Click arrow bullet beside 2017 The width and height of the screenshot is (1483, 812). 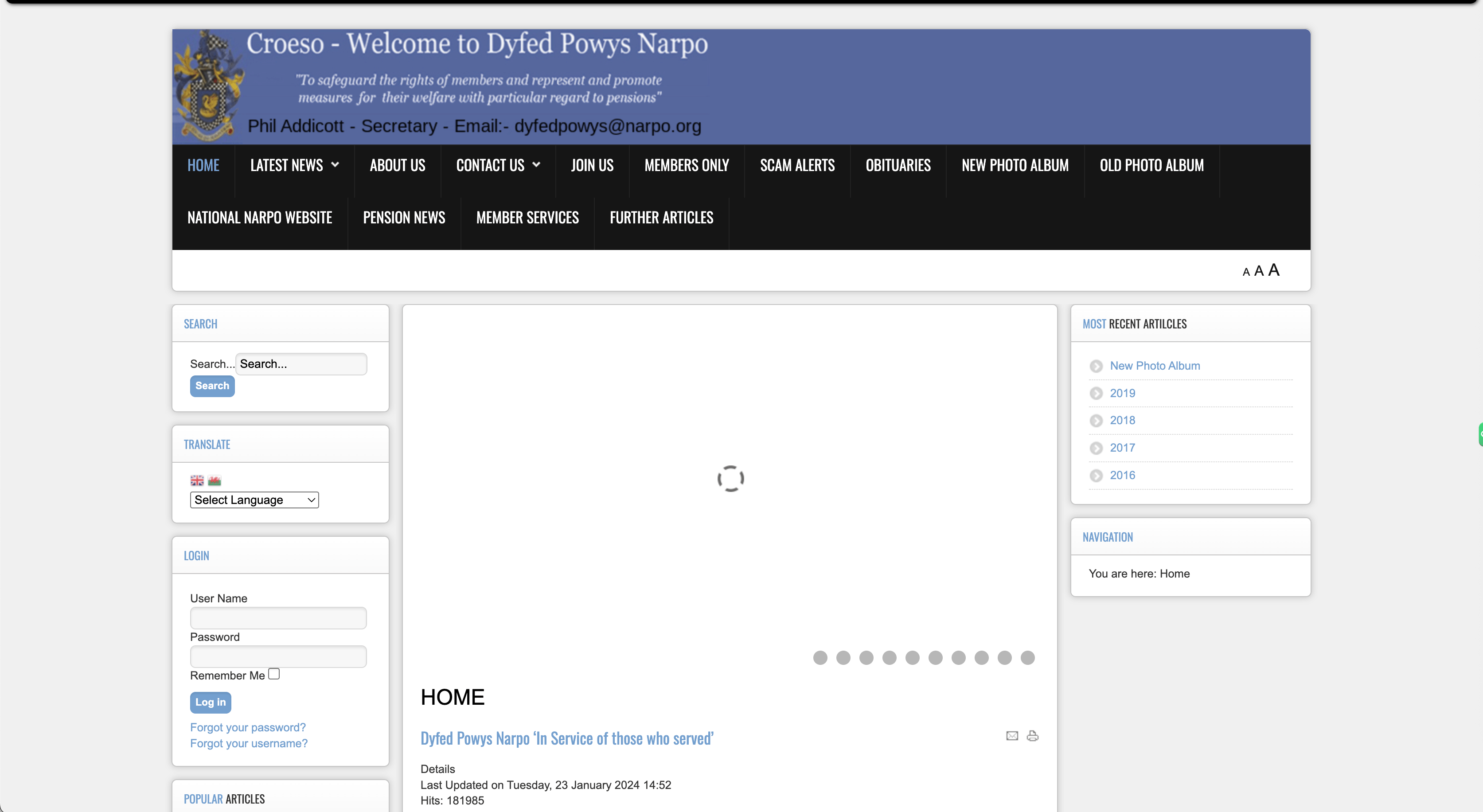click(1096, 448)
